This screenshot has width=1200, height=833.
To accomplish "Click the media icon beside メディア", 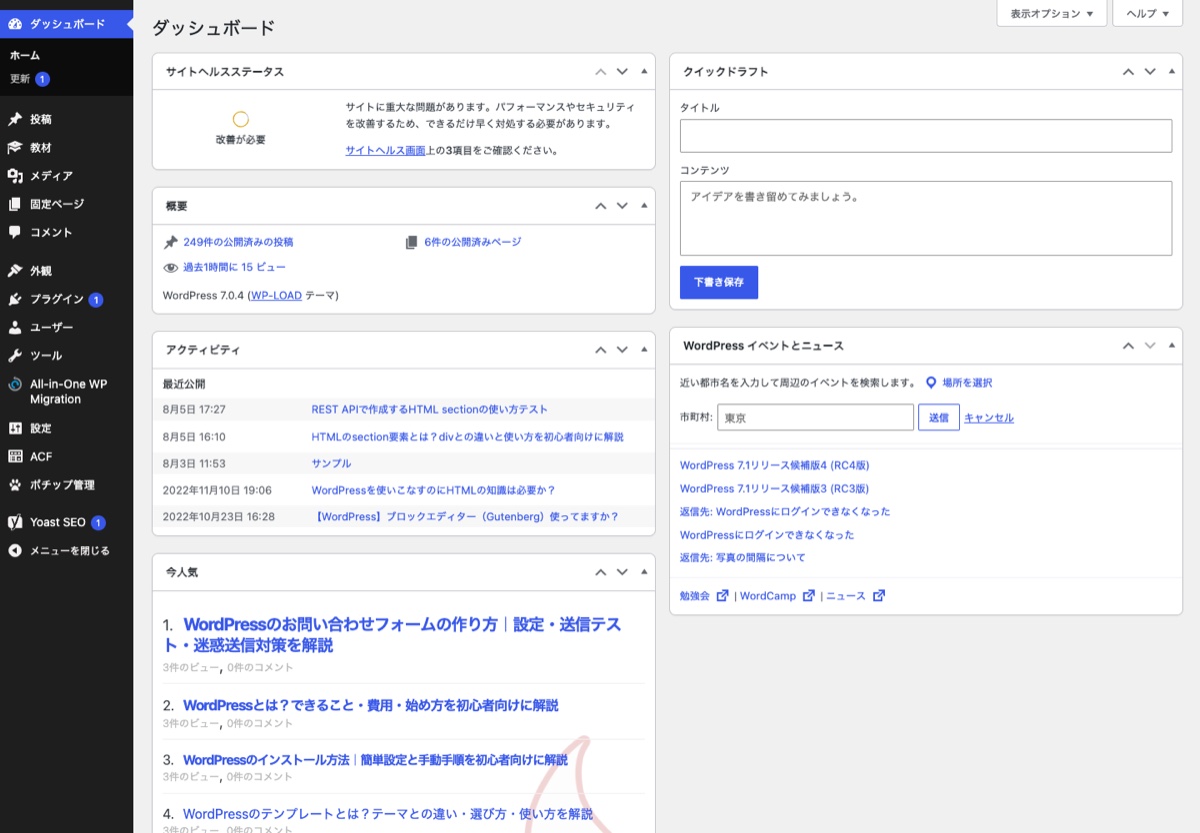I will coord(15,176).
